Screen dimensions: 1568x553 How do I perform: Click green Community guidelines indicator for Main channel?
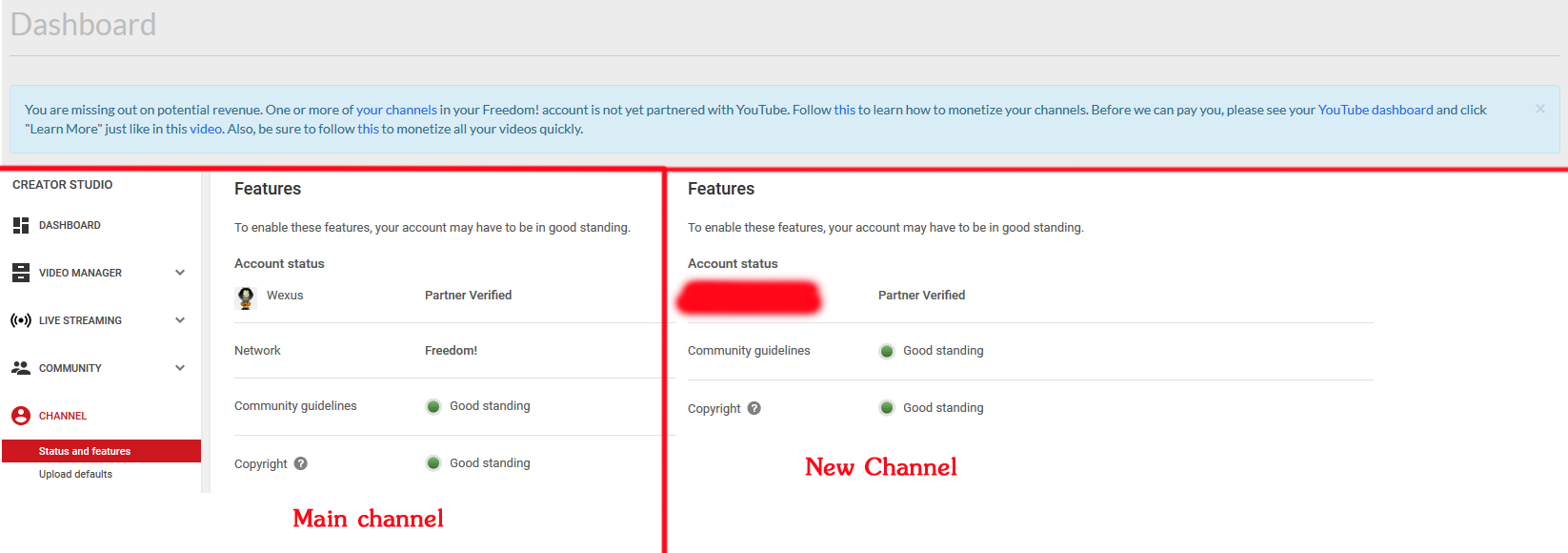point(433,407)
